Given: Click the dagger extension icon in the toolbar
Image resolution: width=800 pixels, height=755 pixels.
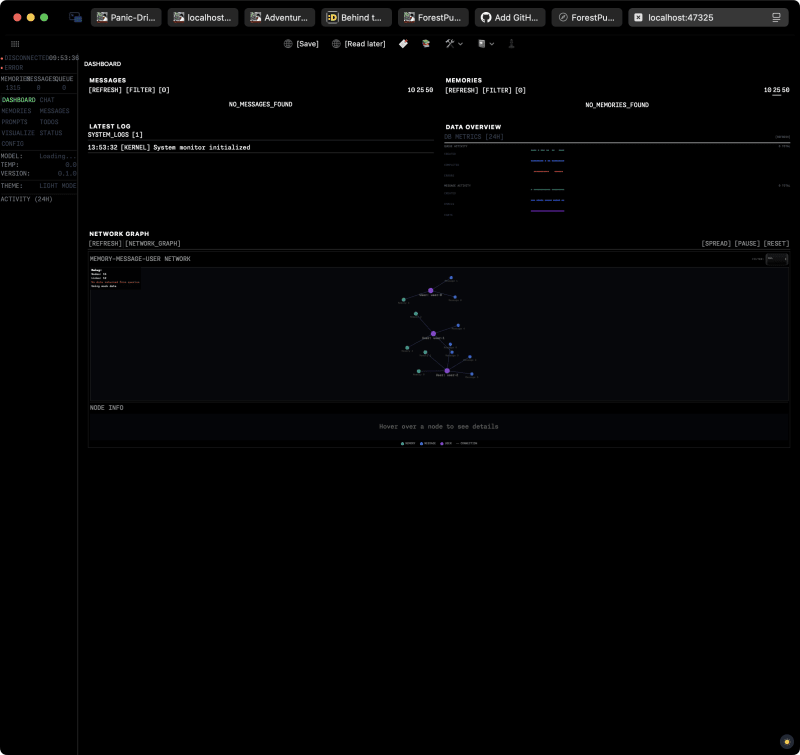Looking at the screenshot, I should pos(403,43).
